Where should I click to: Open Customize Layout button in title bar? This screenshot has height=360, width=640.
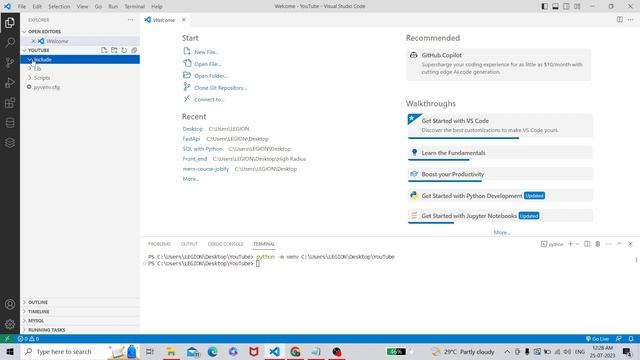click(x=577, y=6)
